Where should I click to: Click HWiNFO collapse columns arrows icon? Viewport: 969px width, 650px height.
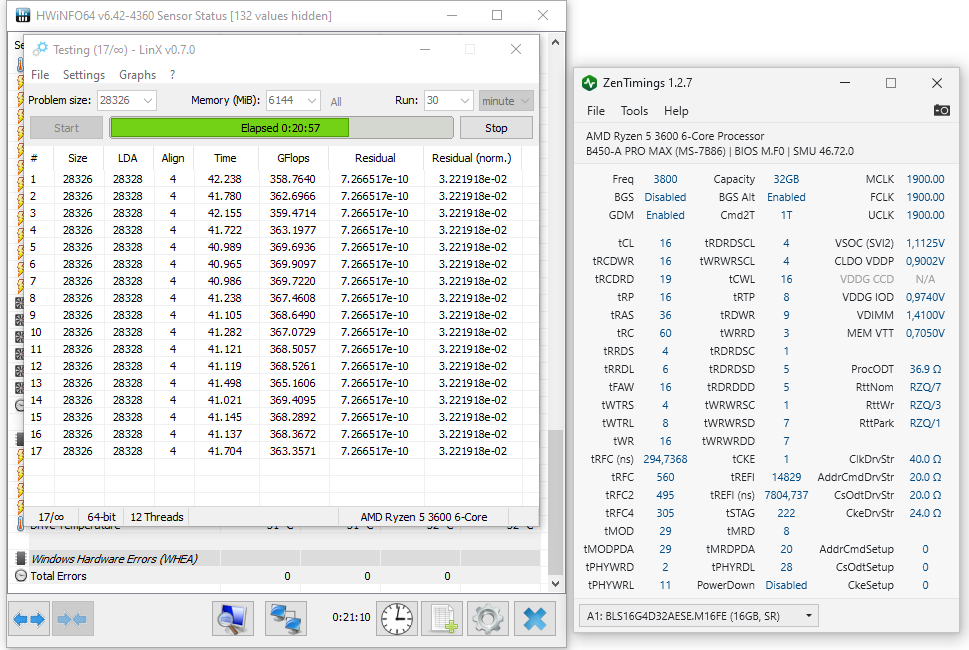click(x=72, y=618)
